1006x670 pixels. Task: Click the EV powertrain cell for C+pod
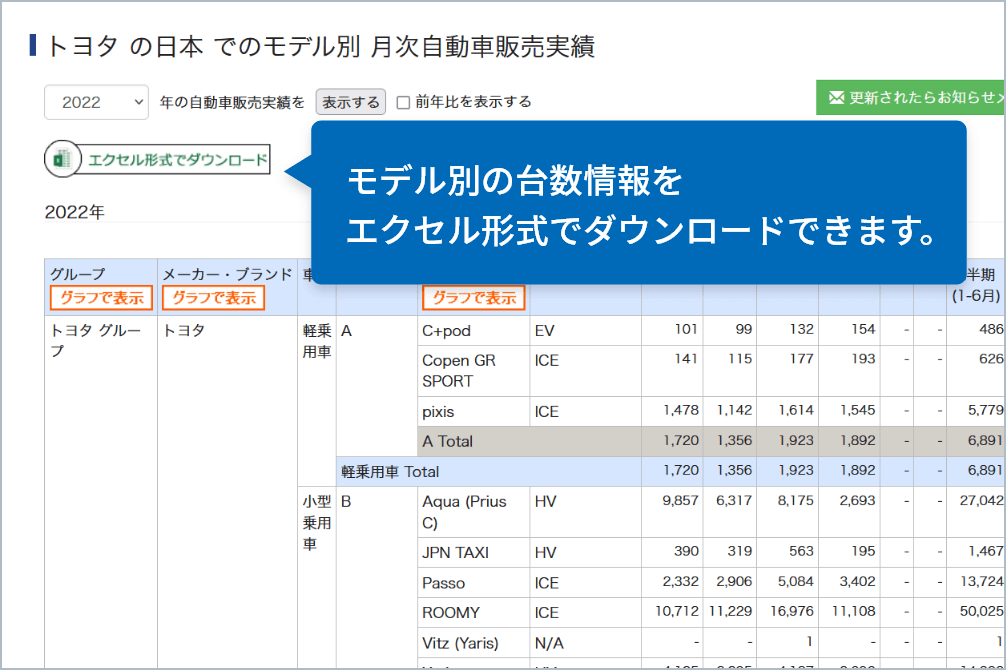pos(585,331)
